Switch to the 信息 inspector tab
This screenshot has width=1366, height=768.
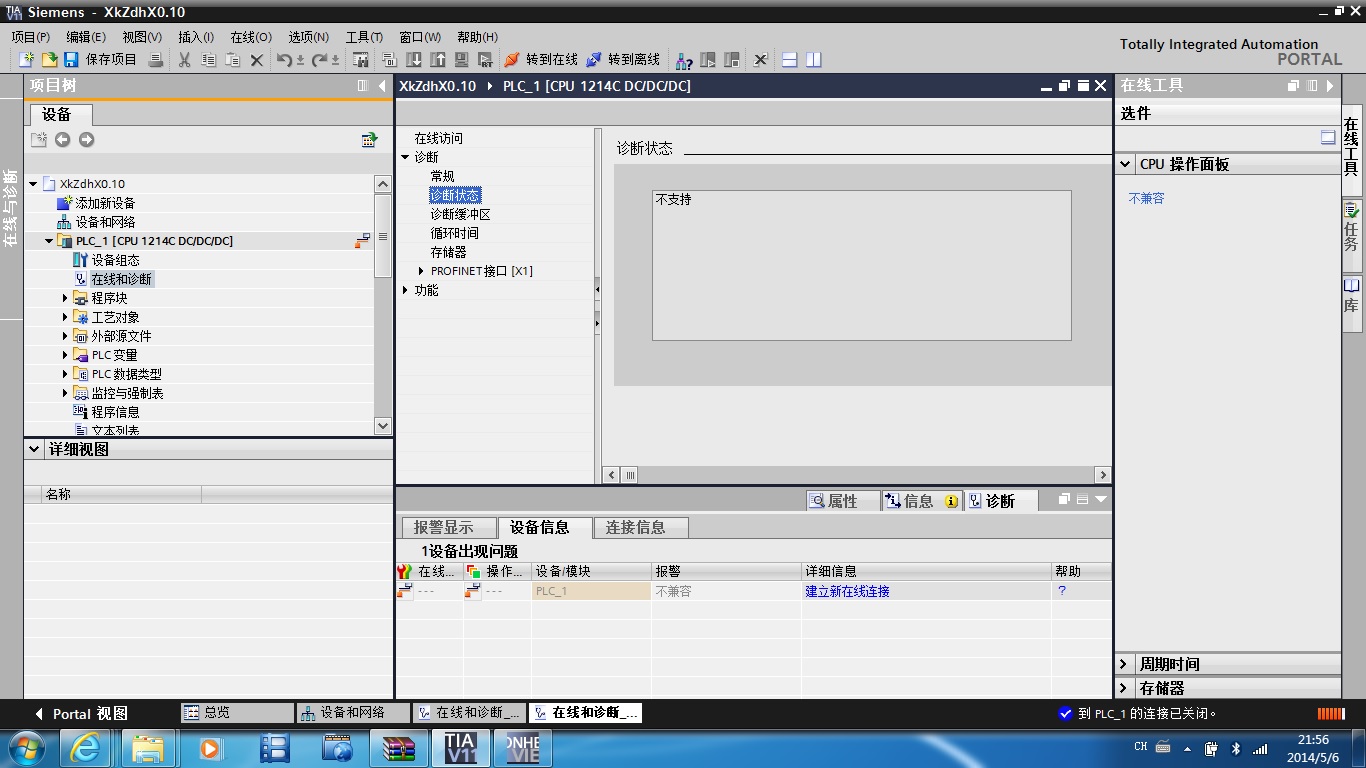921,501
